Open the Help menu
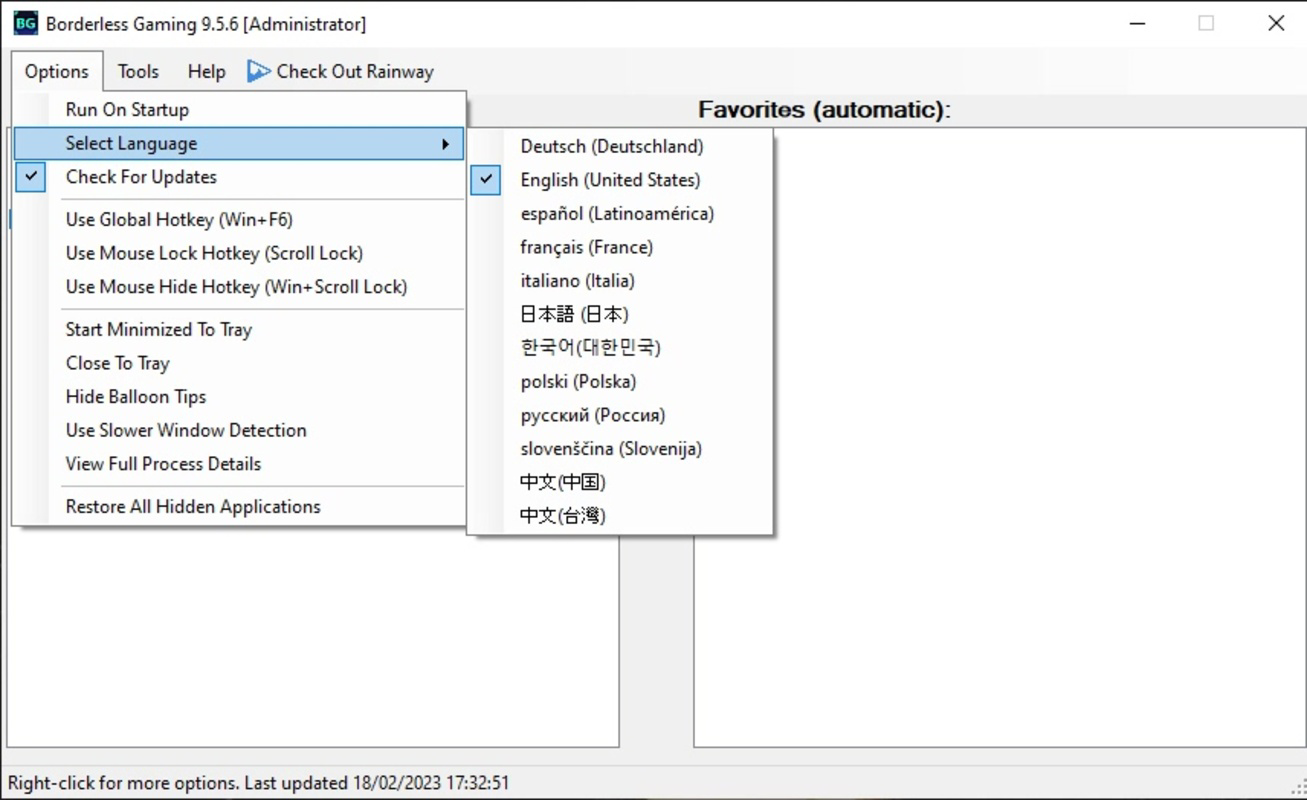Screen dimensions: 1307x800 [206, 71]
